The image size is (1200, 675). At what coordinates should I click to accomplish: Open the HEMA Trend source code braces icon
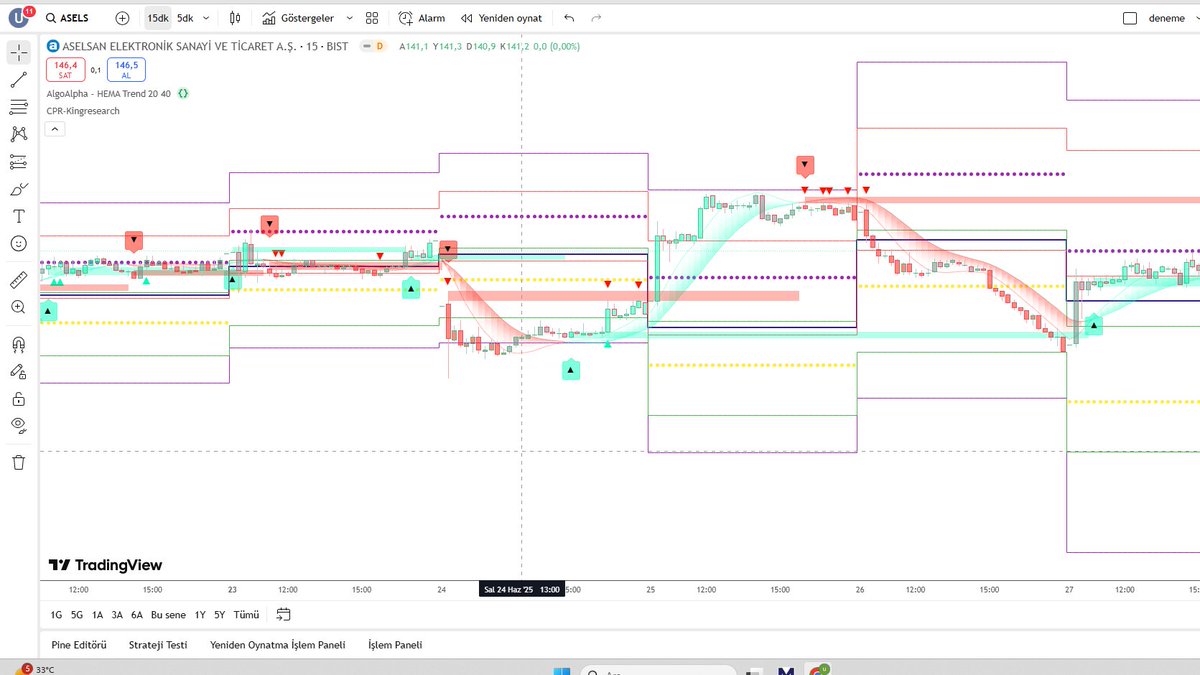[x=184, y=93]
